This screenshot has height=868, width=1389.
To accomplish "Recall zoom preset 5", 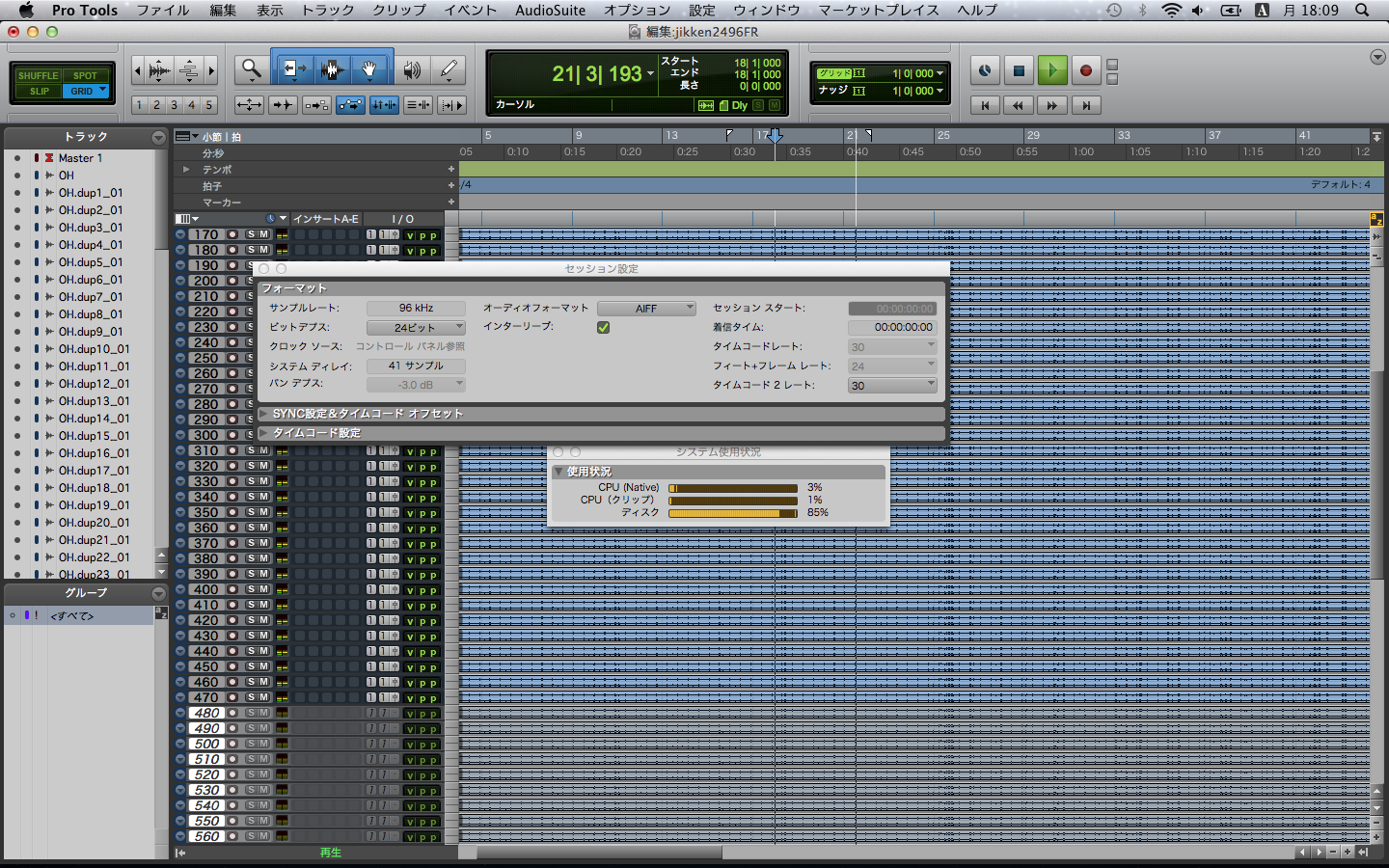I will click(208, 105).
